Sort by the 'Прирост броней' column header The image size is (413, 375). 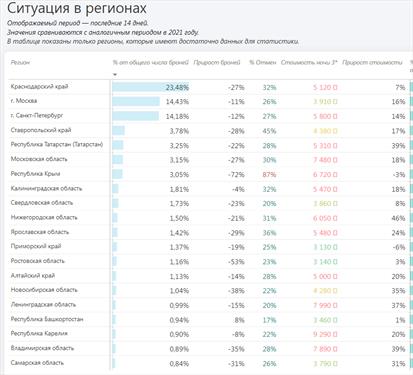pyautogui.click(x=217, y=63)
